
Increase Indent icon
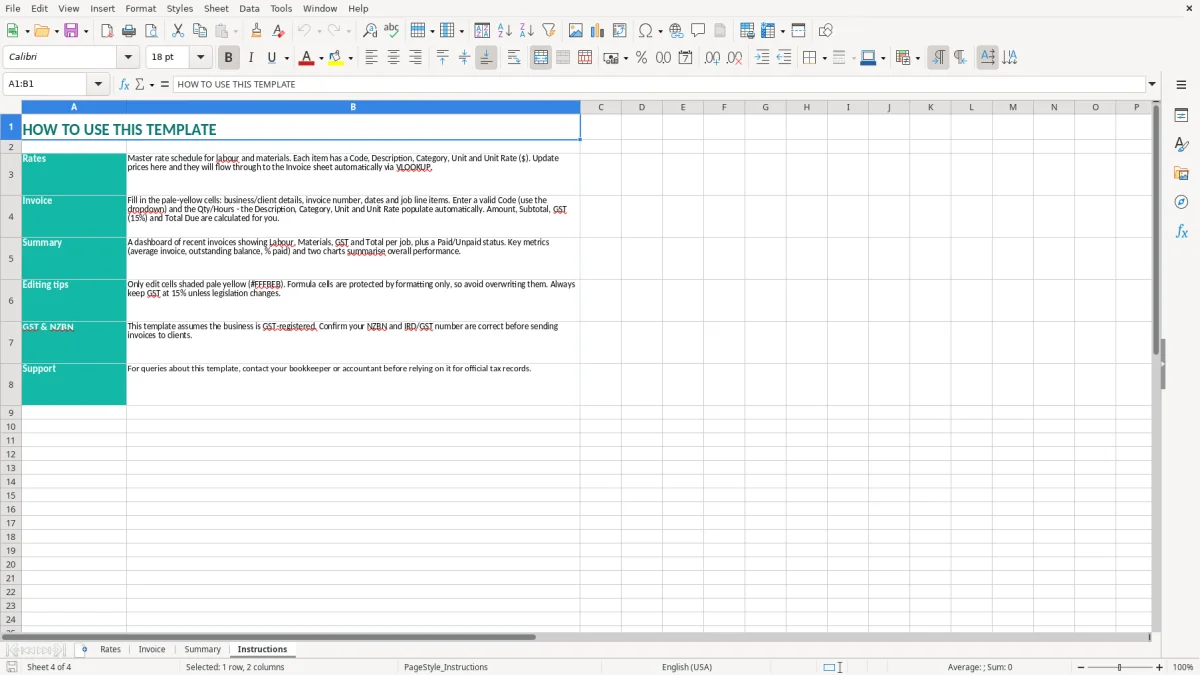click(762, 58)
